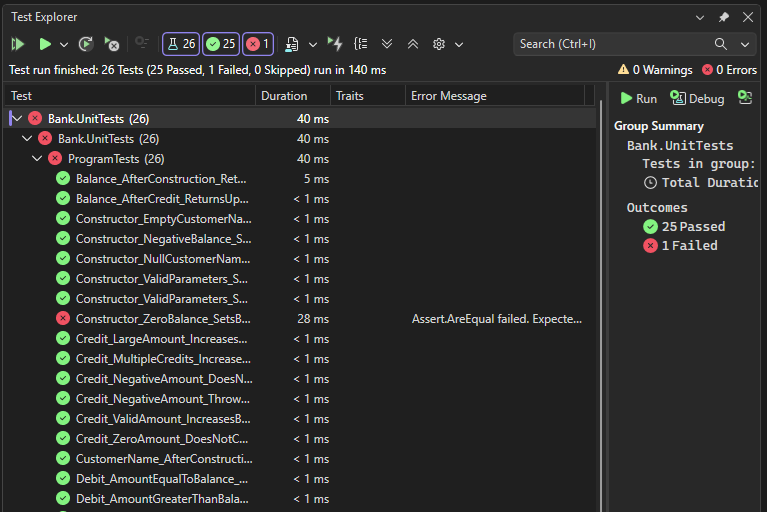This screenshot has width=767, height=512.
Task: Toggle run tests after build
Action: [335, 44]
